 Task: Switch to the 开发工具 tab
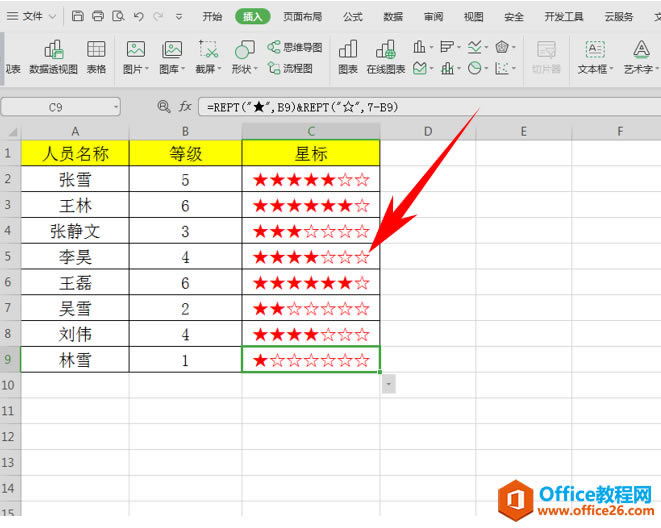coord(564,16)
